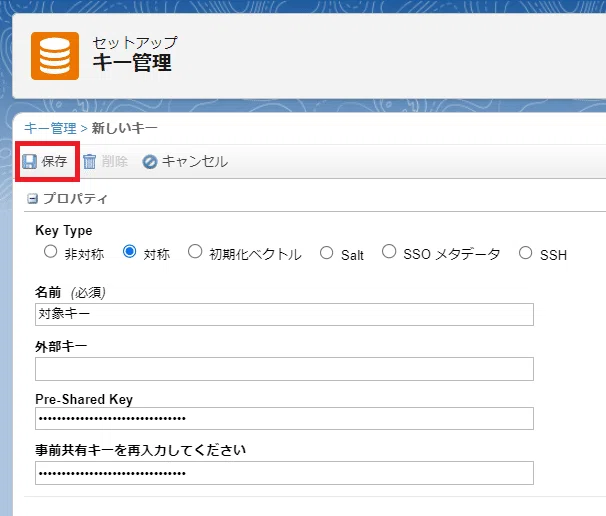Click the greyed 削除 button label
The height and width of the screenshot is (516, 606).
(115, 162)
